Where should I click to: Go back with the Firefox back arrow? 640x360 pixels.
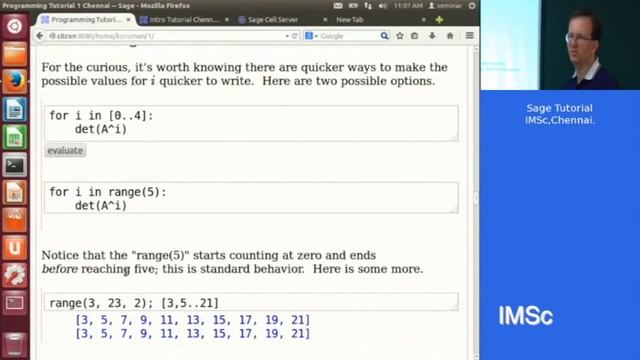[x=40, y=36]
